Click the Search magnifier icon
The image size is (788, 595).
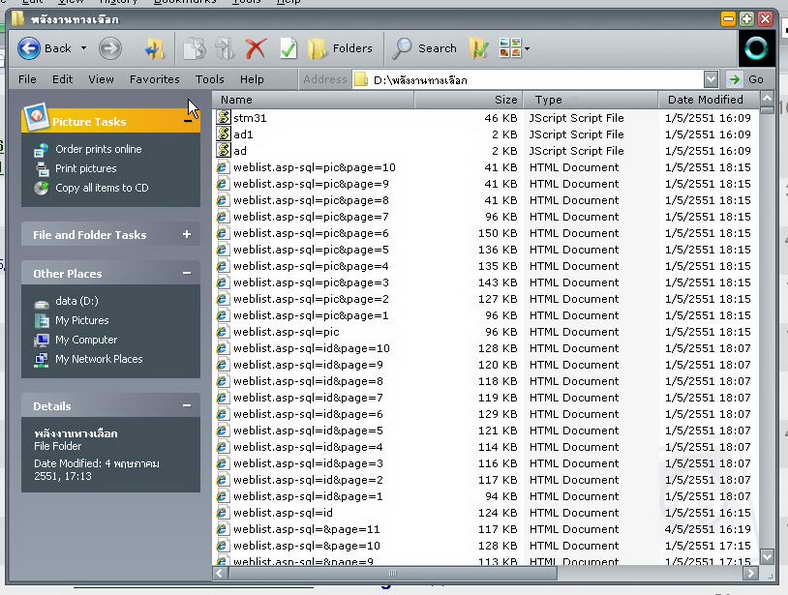point(402,48)
